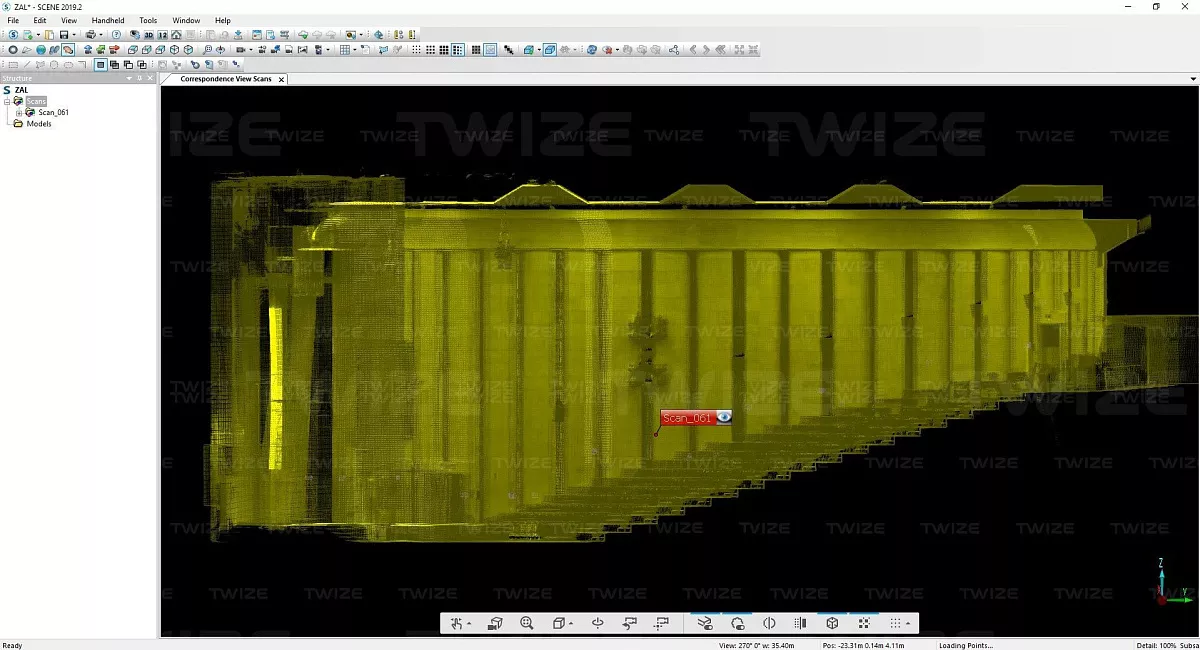Click the printer icon in the toolbar

(x=90, y=35)
